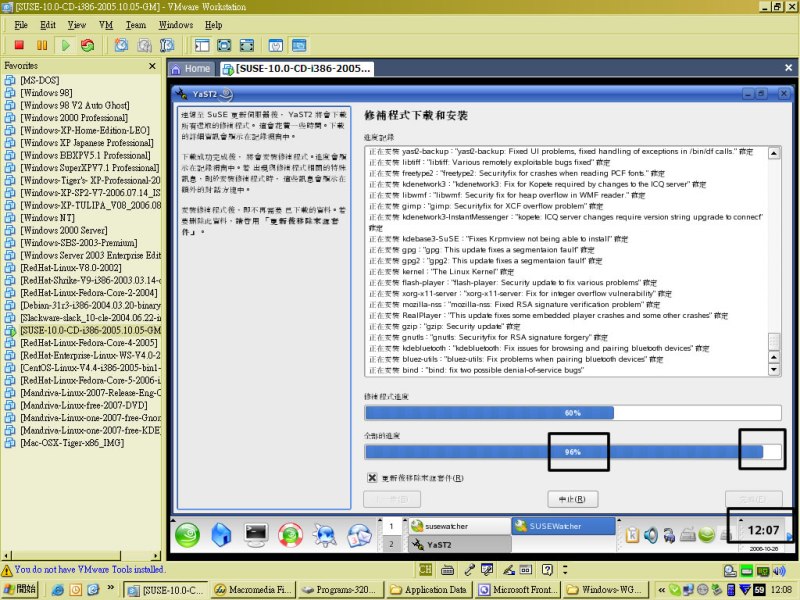This screenshot has height=600, width=800.
Task: Open the green SUSE start menu button
Action: (187, 535)
